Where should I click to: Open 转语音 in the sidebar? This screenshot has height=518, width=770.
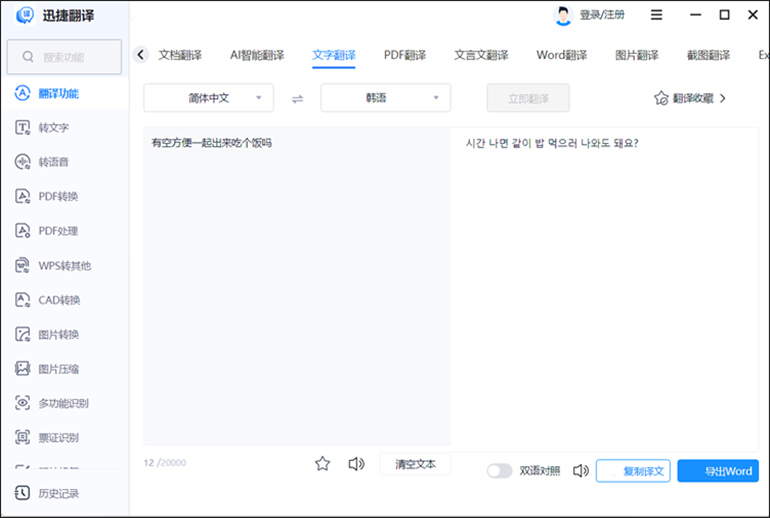point(54,162)
